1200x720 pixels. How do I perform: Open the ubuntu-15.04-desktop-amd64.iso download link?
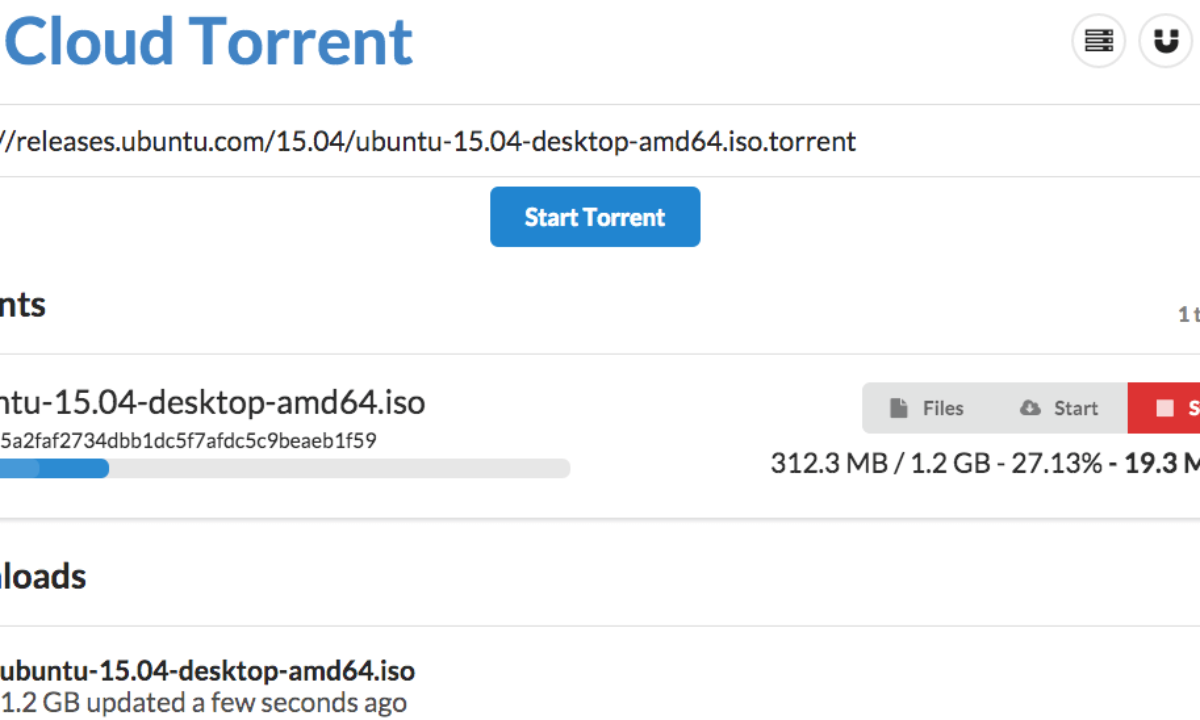[x=208, y=670]
